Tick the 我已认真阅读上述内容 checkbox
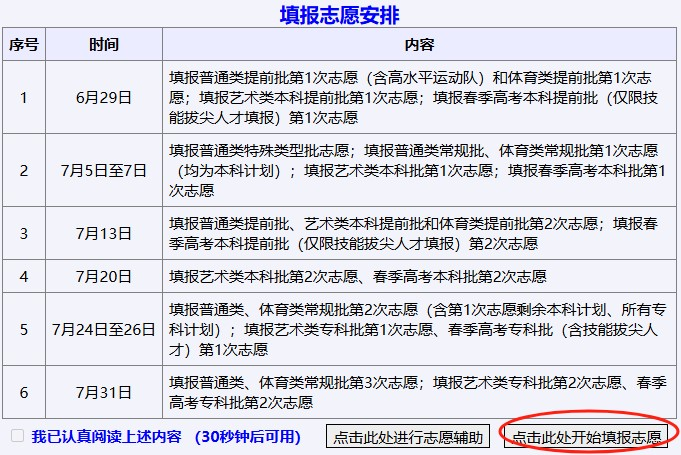Image resolution: width=681 pixels, height=455 pixels. pos(17,436)
